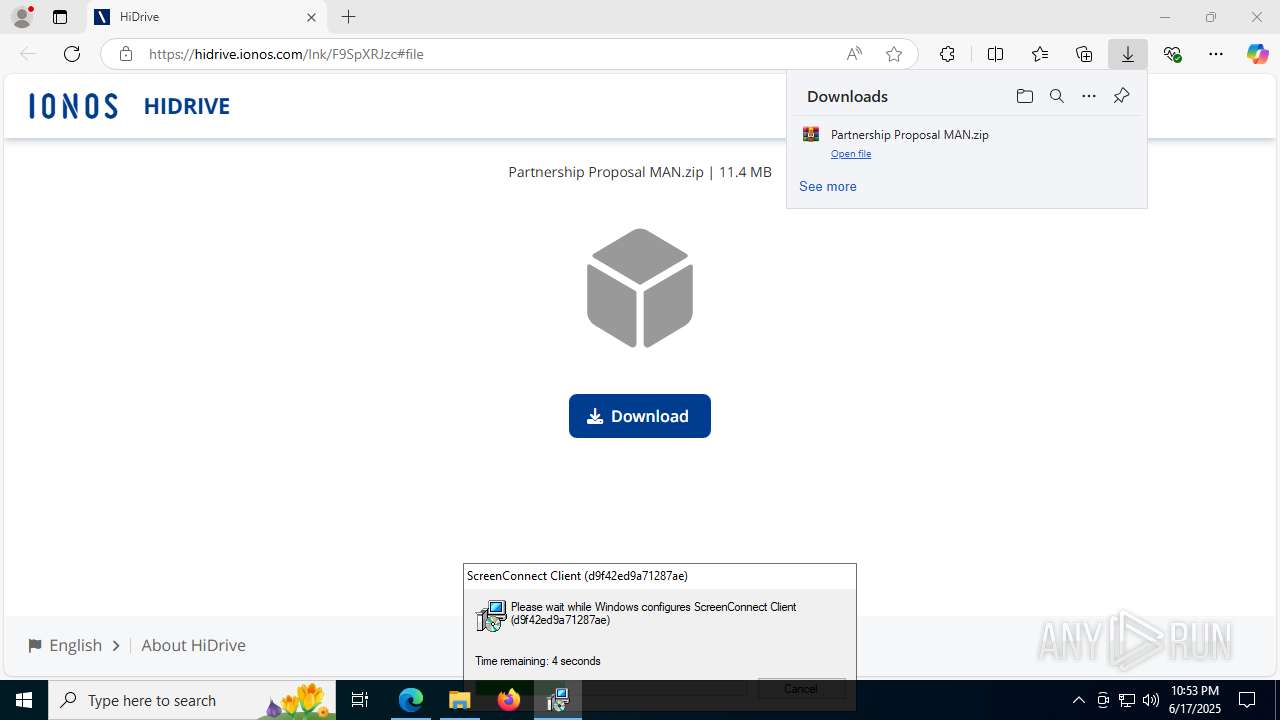Click See more in Downloads

[828, 186]
